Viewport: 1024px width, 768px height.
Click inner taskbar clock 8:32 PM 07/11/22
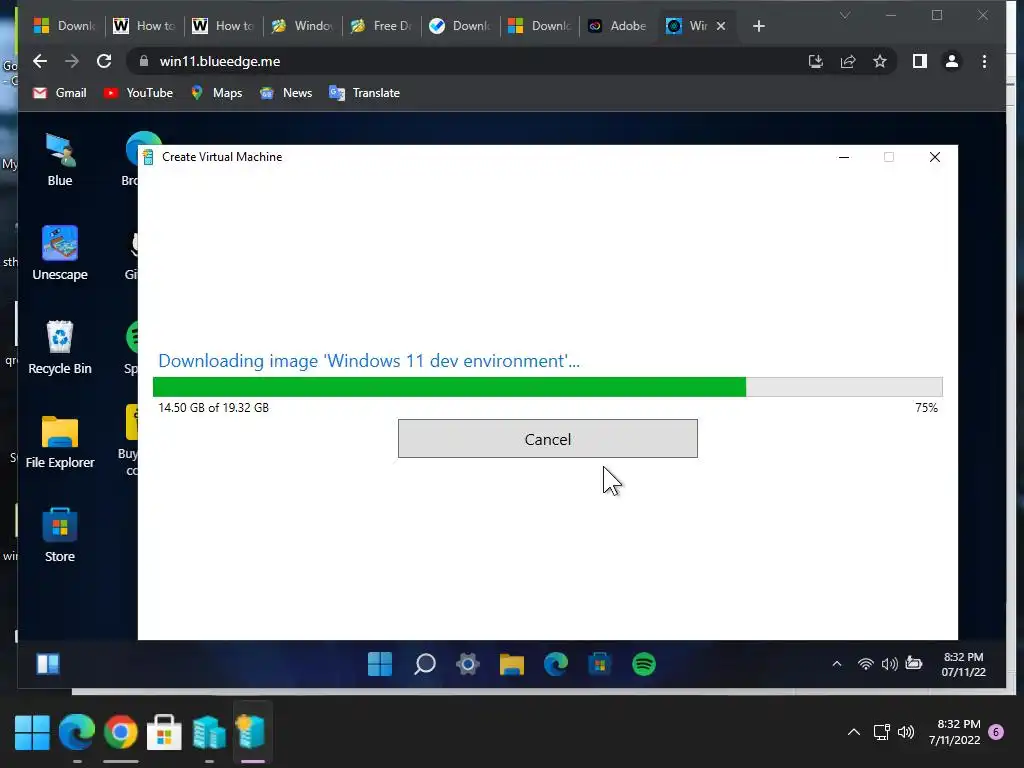pos(964,664)
